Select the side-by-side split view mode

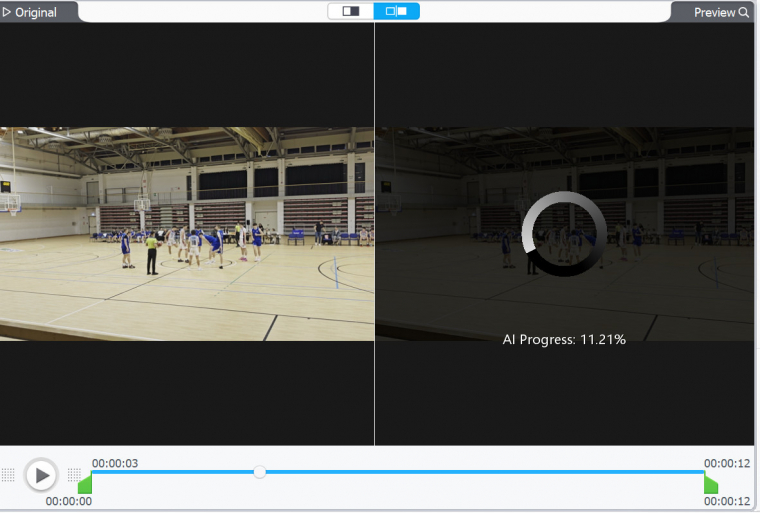click(x=396, y=11)
